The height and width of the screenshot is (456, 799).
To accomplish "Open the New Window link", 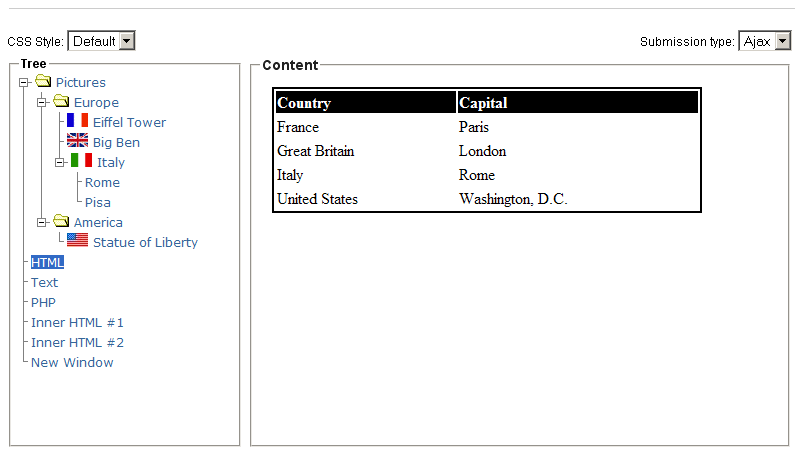I will tap(72, 362).
